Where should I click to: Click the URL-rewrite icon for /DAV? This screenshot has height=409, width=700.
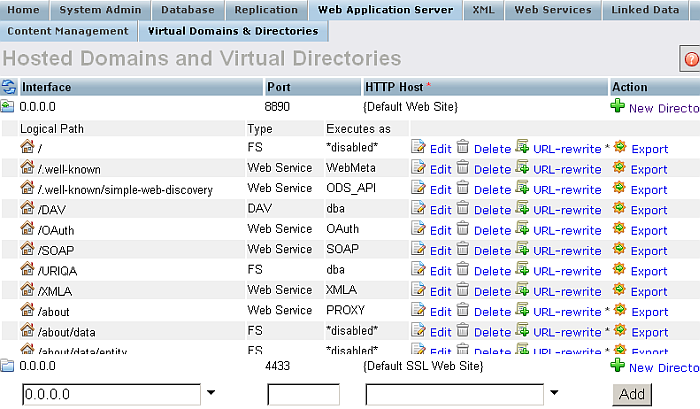[x=522, y=208]
